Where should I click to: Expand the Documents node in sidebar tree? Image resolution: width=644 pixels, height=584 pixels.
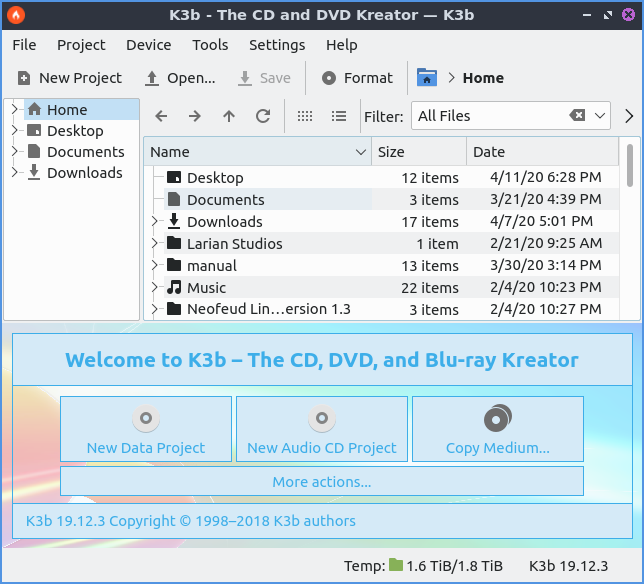click(x=14, y=152)
